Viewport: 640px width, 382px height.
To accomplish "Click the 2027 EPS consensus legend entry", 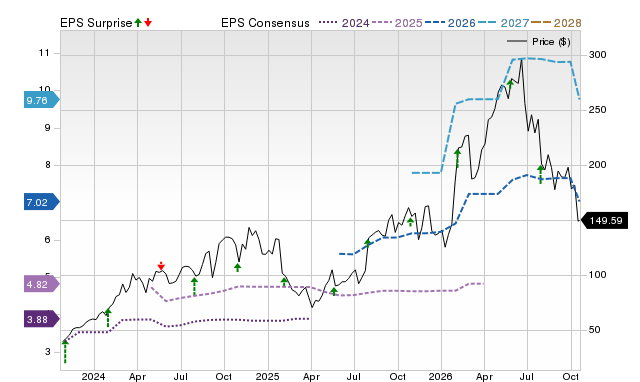I will coord(503,23).
